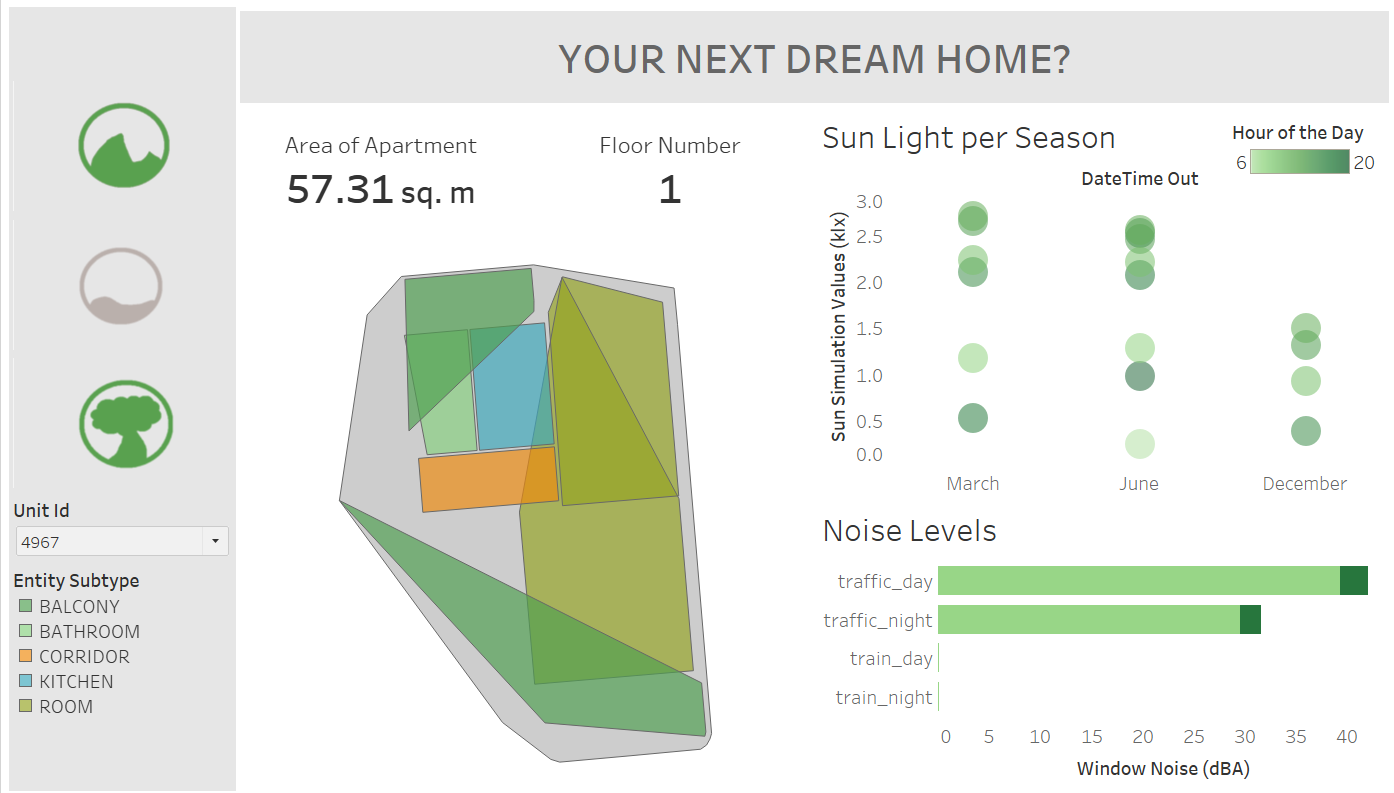This screenshot has height=793, width=1394.
Task: Open the Unit Id dropdown
Action: pos(110,541)
